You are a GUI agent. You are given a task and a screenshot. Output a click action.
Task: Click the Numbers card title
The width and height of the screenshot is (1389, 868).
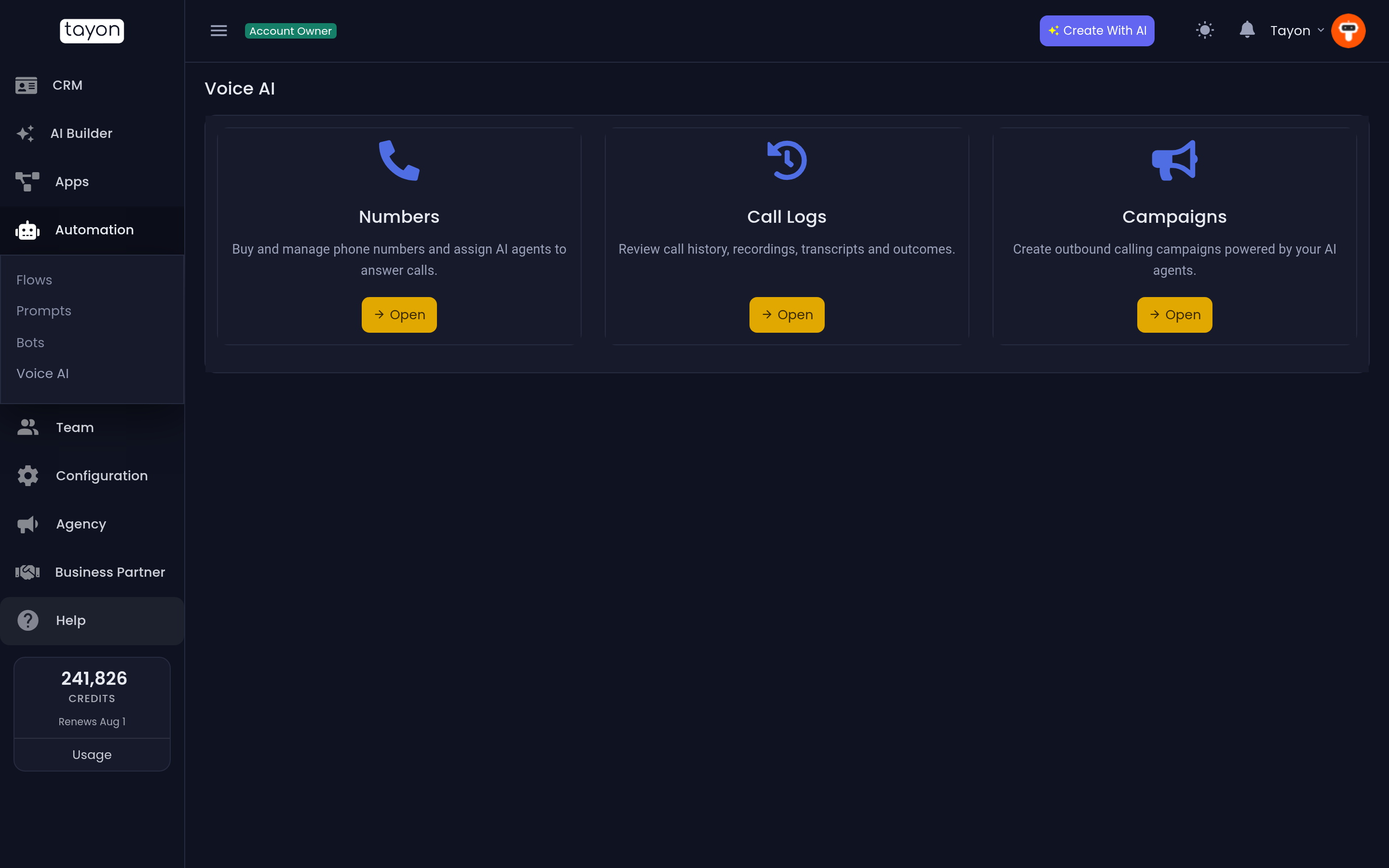tap(399, 217)
